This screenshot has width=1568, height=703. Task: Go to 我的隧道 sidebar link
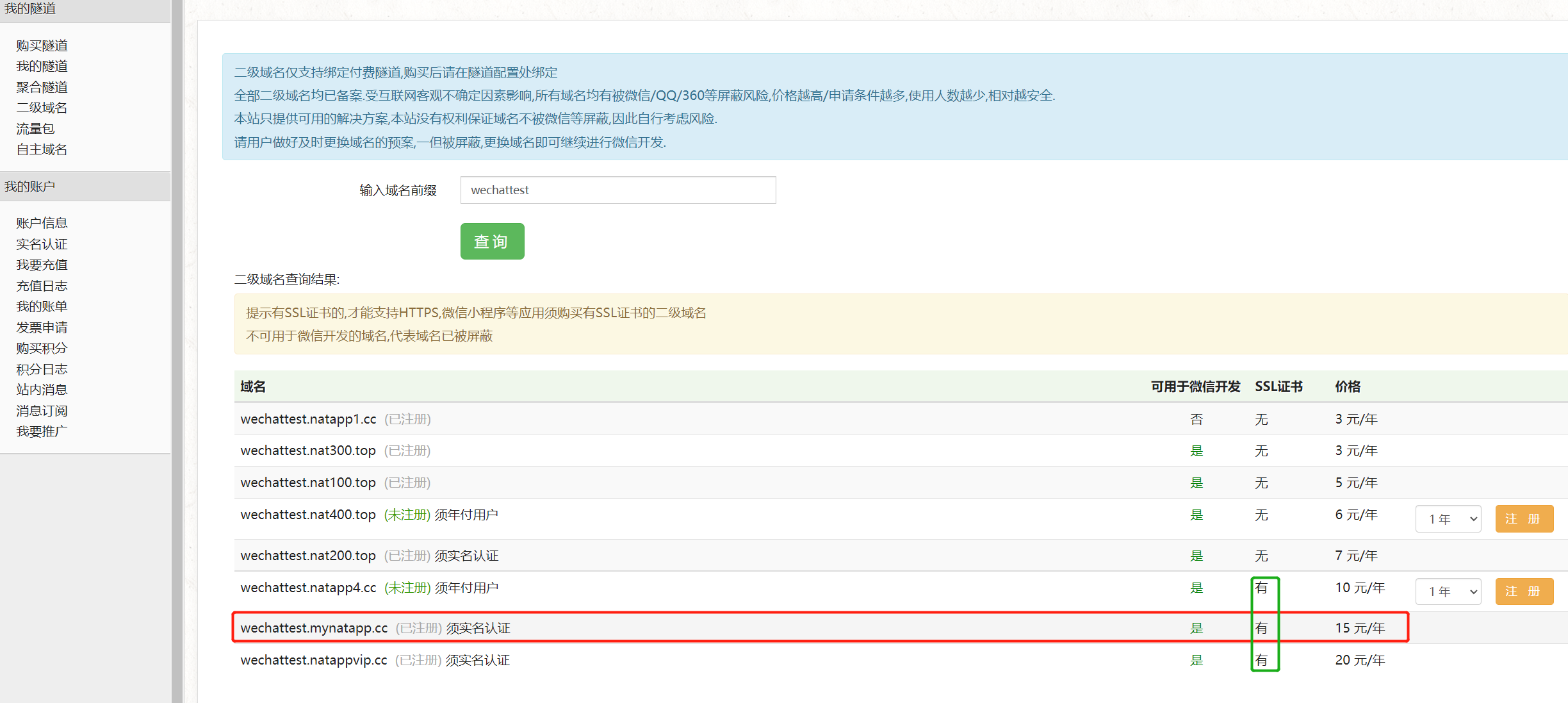point(42,66)
